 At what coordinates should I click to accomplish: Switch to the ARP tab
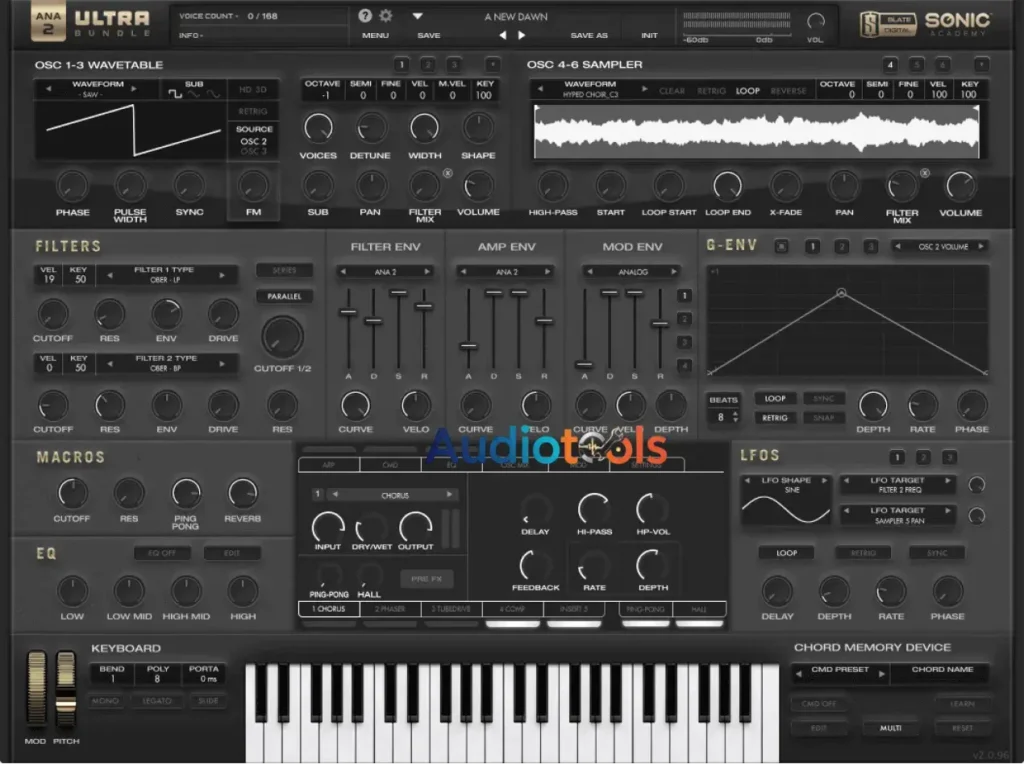point(328,463)
